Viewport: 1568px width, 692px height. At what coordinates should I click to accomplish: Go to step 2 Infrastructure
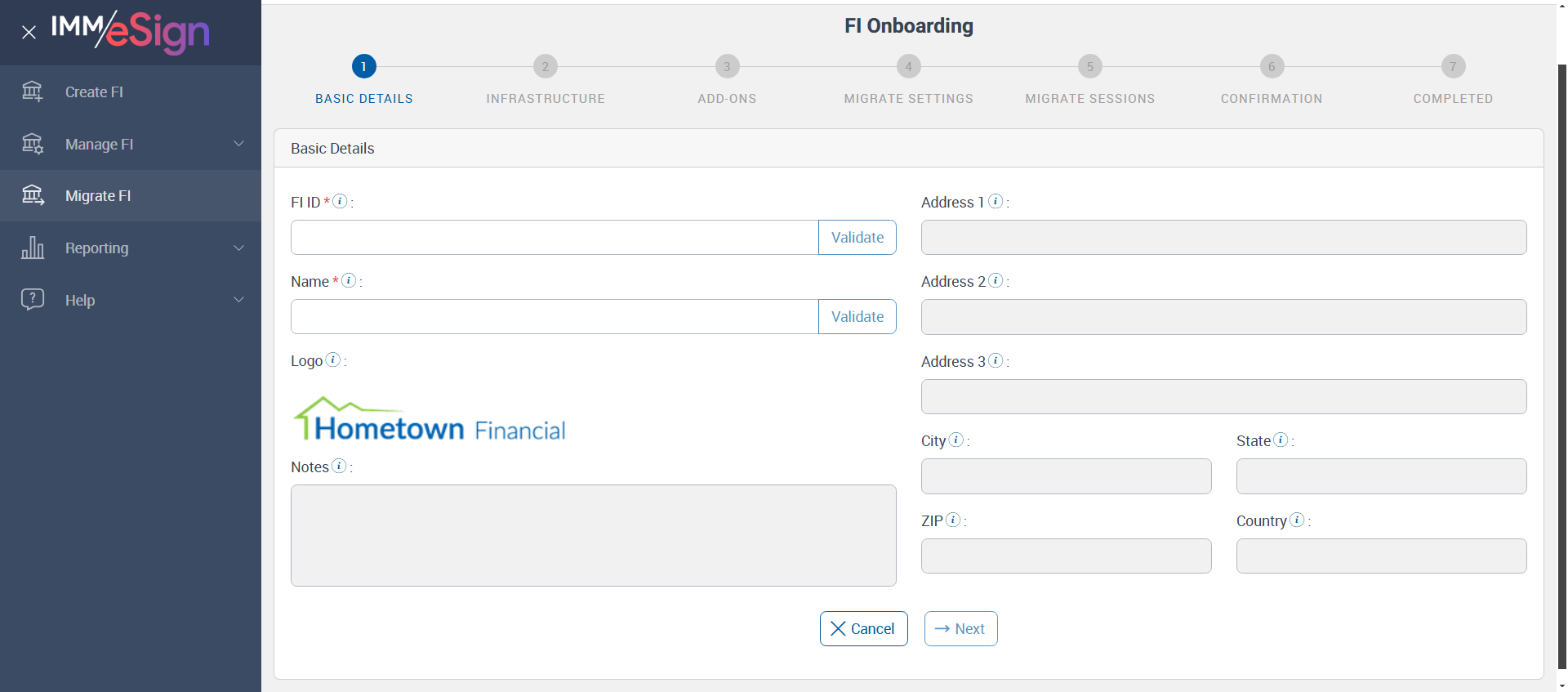click(x=546, y=67)
